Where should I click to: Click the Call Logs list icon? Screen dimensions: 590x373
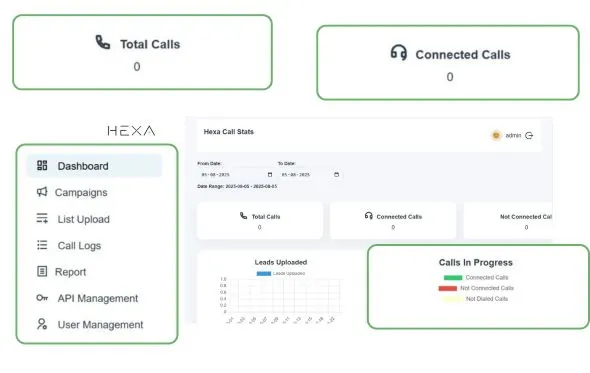click(x=42, y=245)
